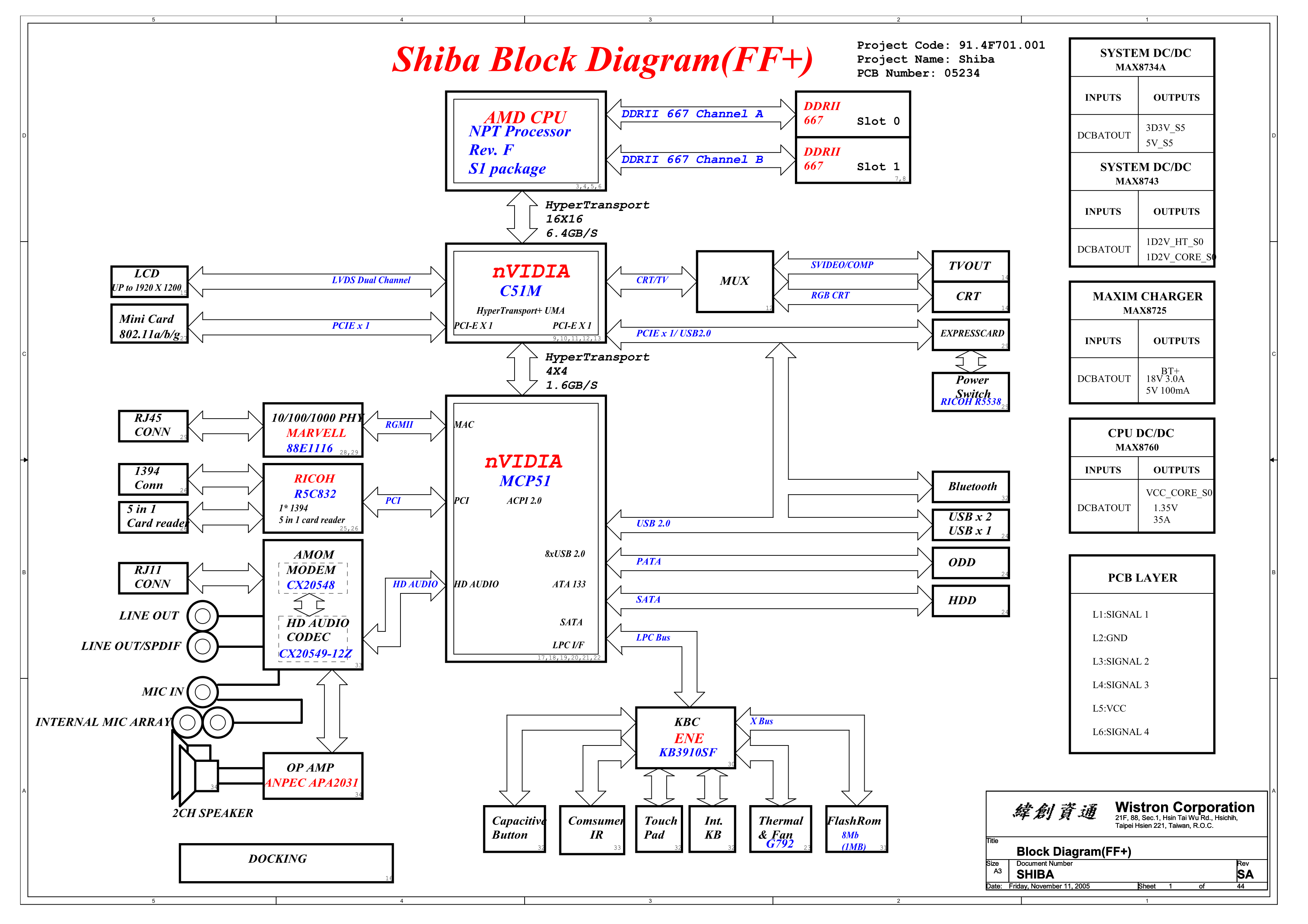This screenshot has width=1308, height=924.
Task: Click the HyperTransport 16X16 double arrow
Action: (522, 217)
